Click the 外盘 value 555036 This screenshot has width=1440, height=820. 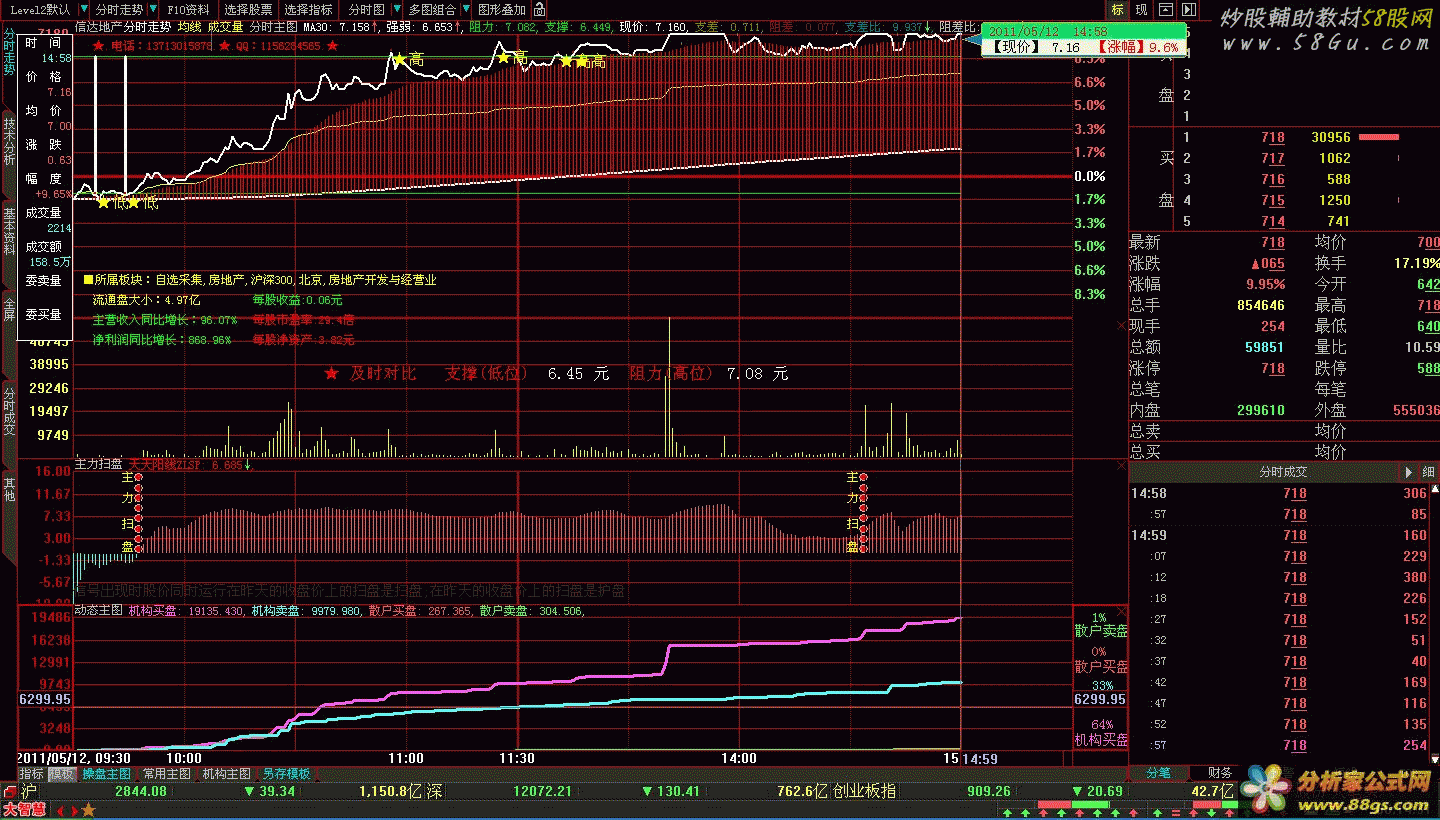pyautogui.click(x=1415, y=410)
